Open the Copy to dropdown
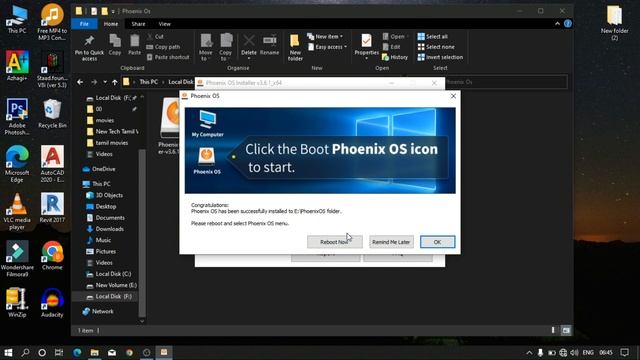 click(225, 48)
